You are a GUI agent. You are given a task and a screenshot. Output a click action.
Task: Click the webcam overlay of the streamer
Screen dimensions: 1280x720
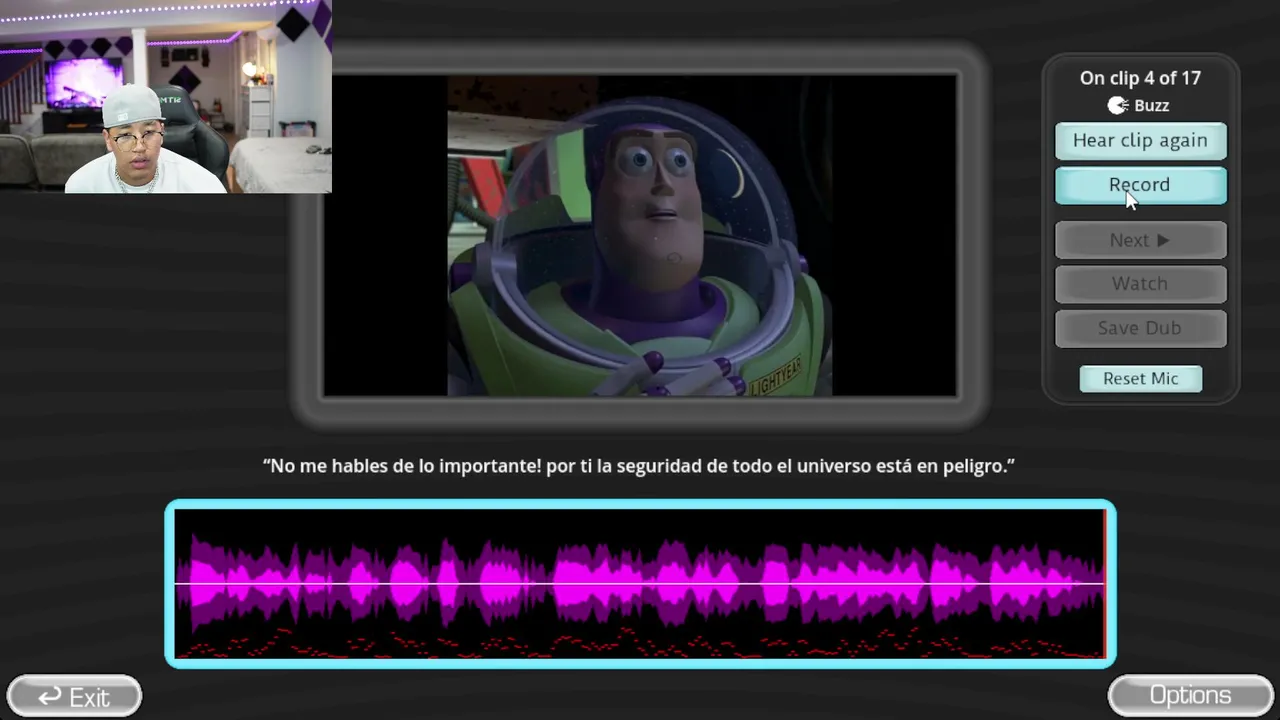(166, 96)
